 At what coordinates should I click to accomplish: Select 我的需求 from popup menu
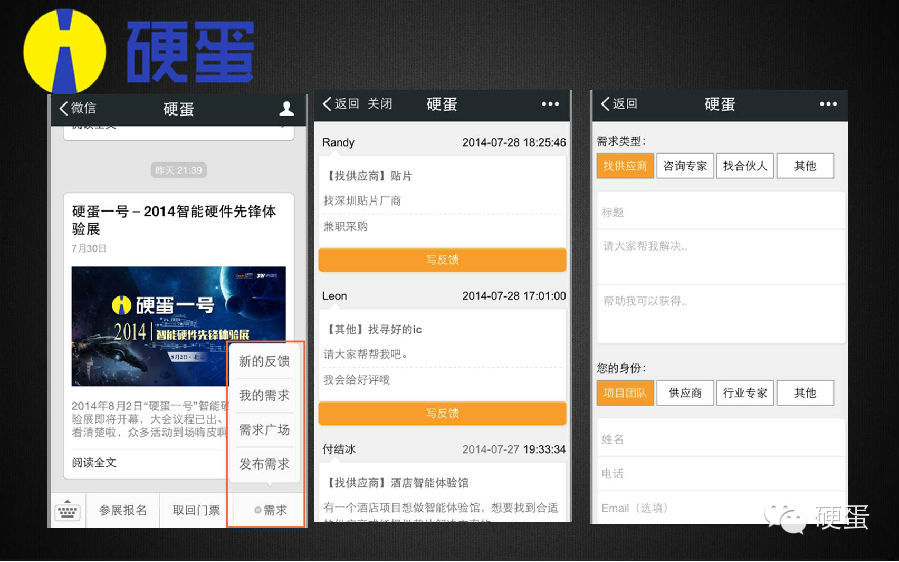click(x=264, y=396)
